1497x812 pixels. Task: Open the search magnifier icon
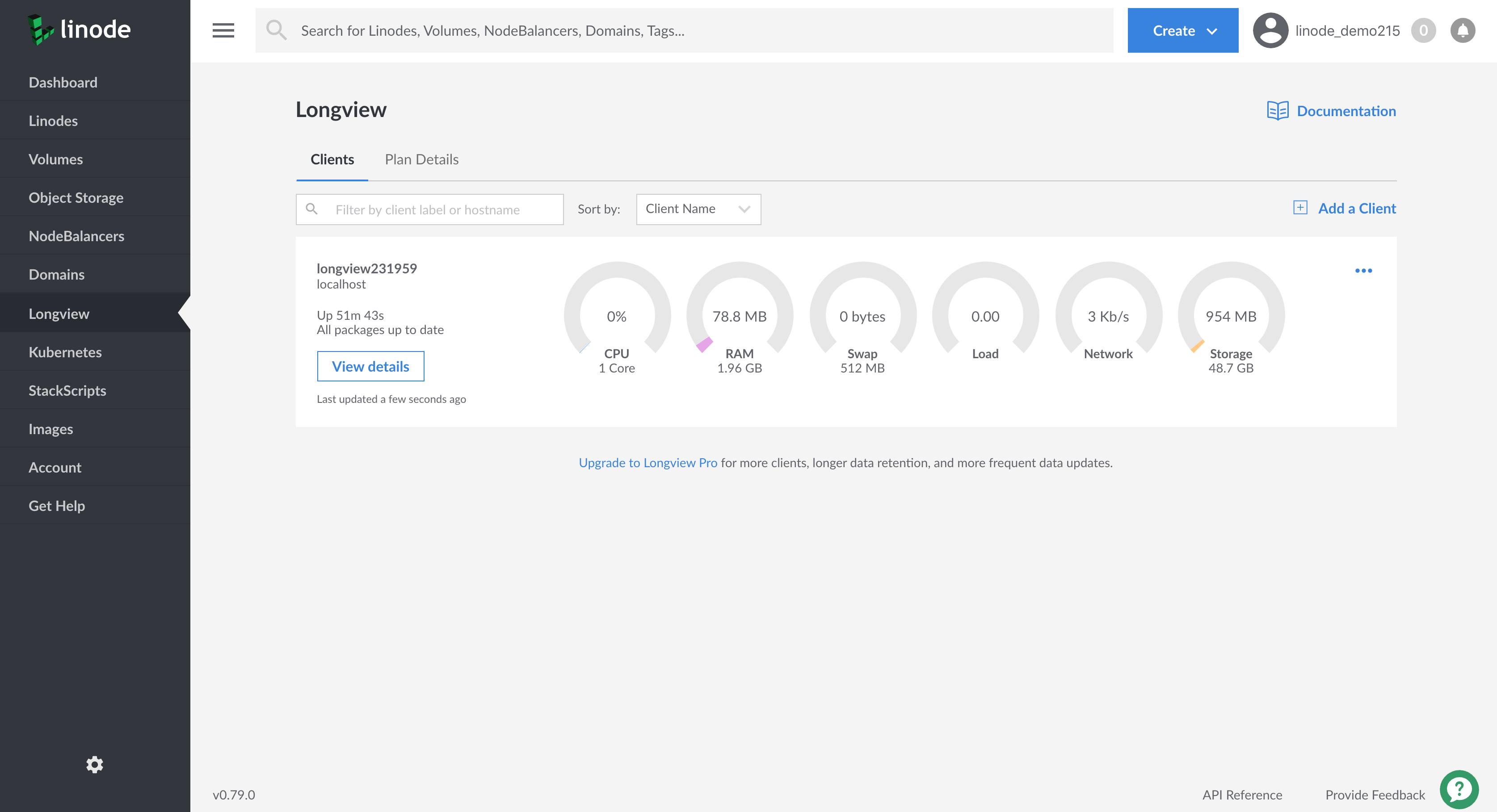click(x=277, y=30)
